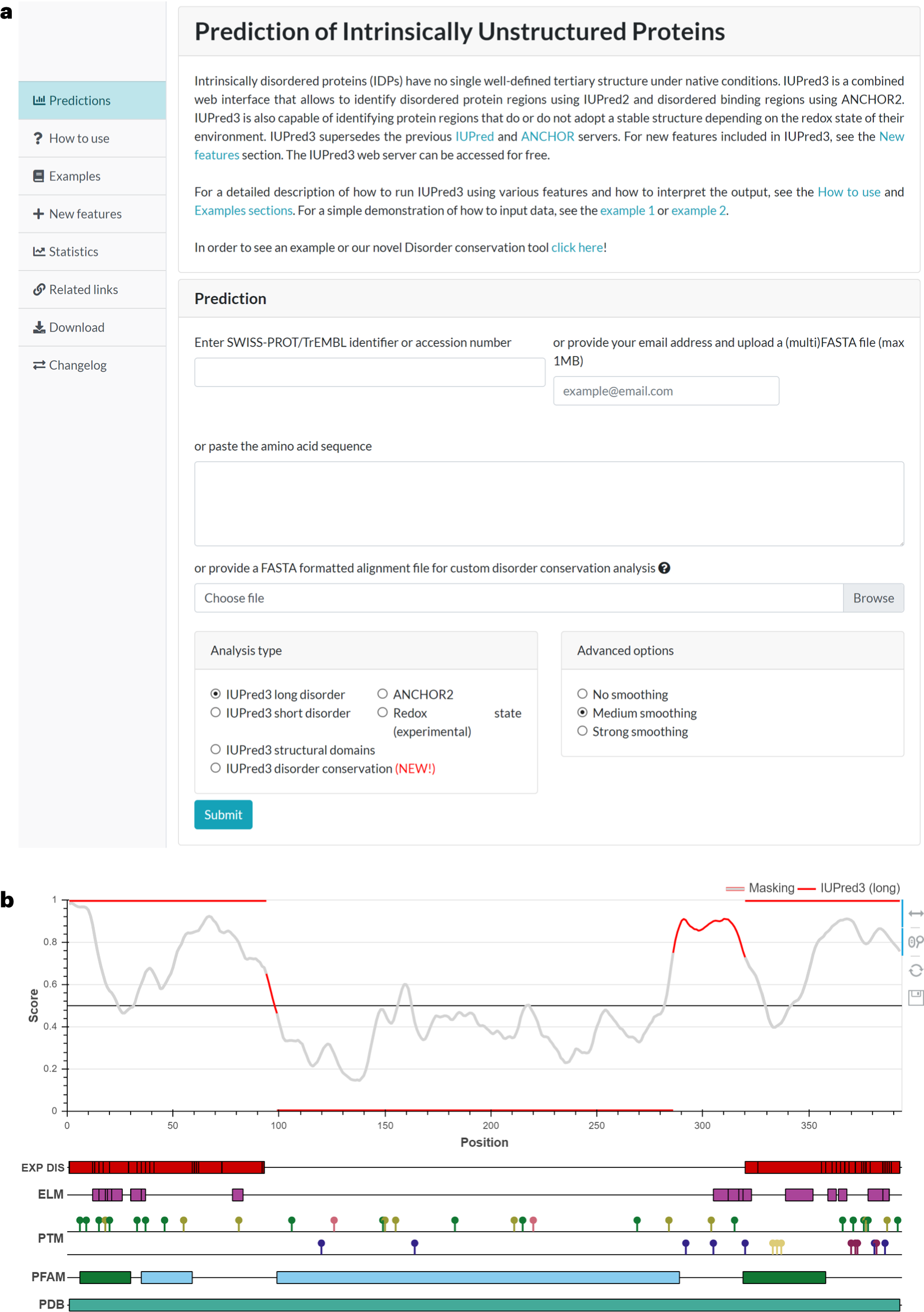Focus the example@email.com email field
924x1312 pixels.
click(666, 391)
